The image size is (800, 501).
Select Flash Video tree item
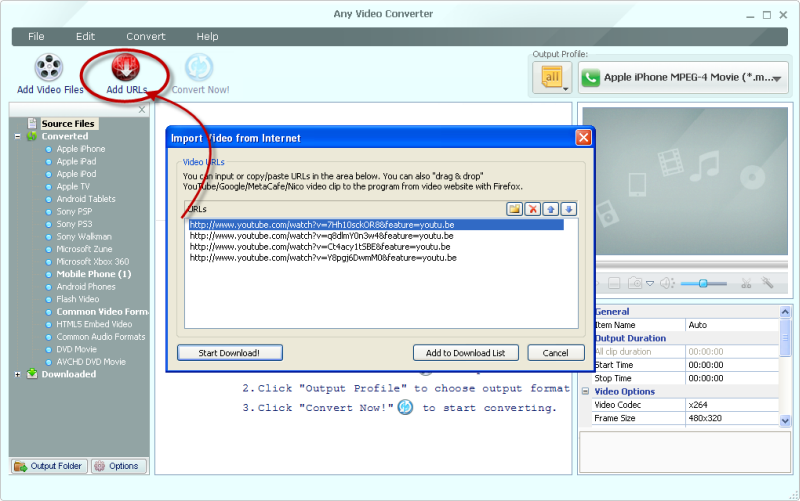tap(78, 299)
